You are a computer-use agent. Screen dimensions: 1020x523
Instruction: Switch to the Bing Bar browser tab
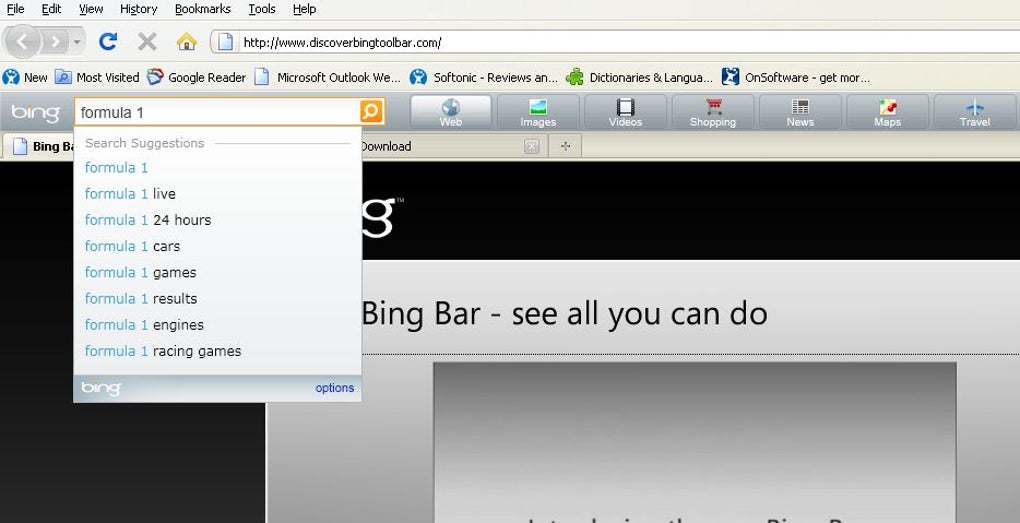(x=39, y=146)
